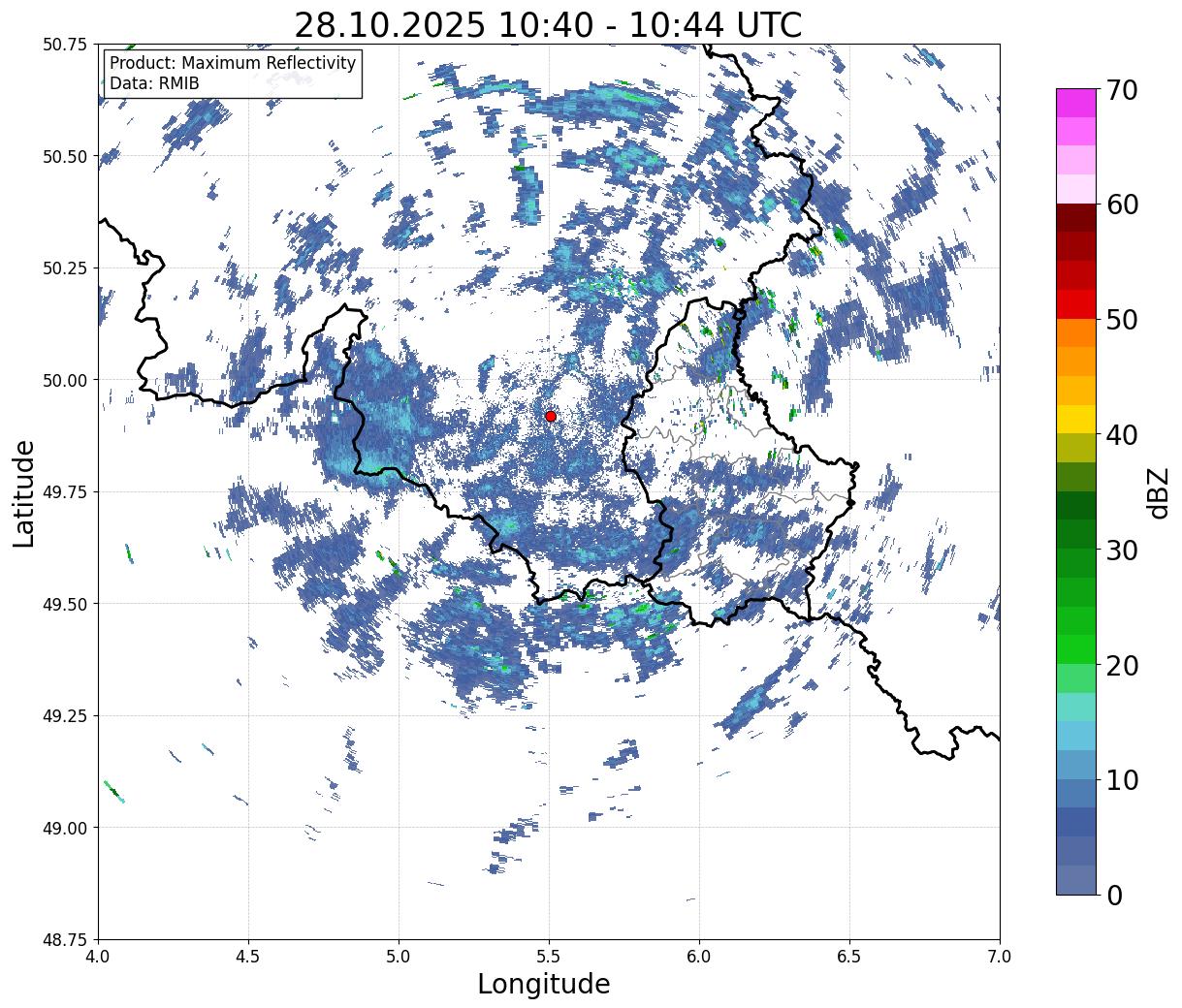This screenshot has width=1182, height=1008.
Task: Click the colorbar tick label 20
Action: click(x=1121, y=665)
